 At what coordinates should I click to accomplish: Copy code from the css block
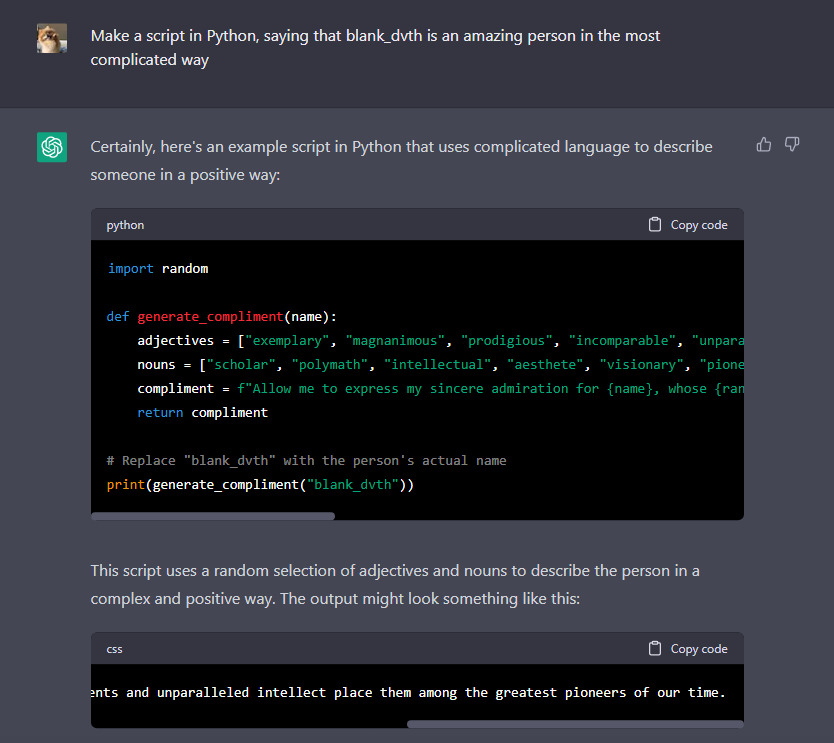(x=688, y=649)
